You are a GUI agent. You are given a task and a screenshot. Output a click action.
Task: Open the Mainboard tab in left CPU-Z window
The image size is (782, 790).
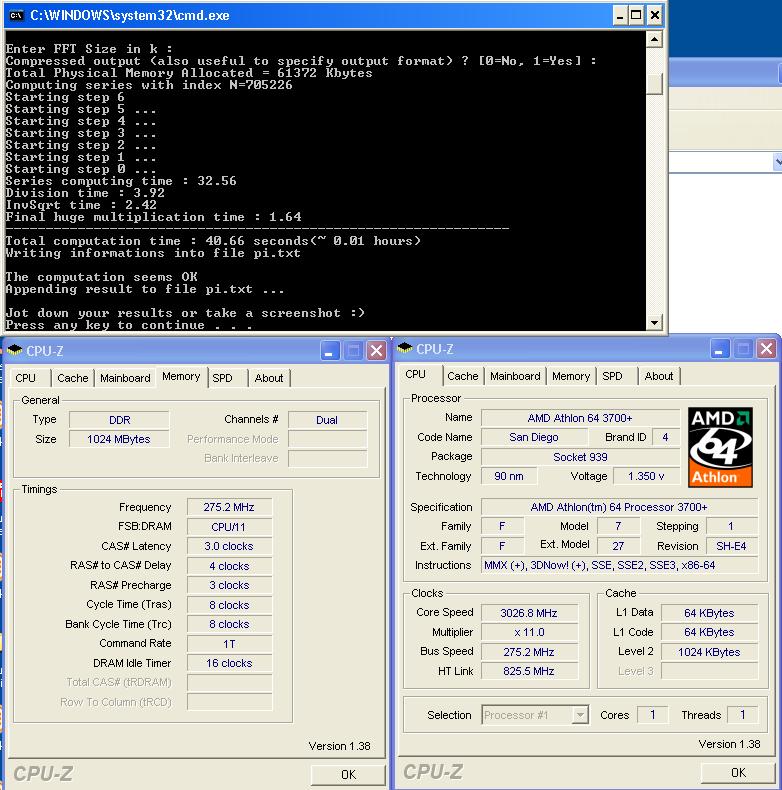point(125,378)
